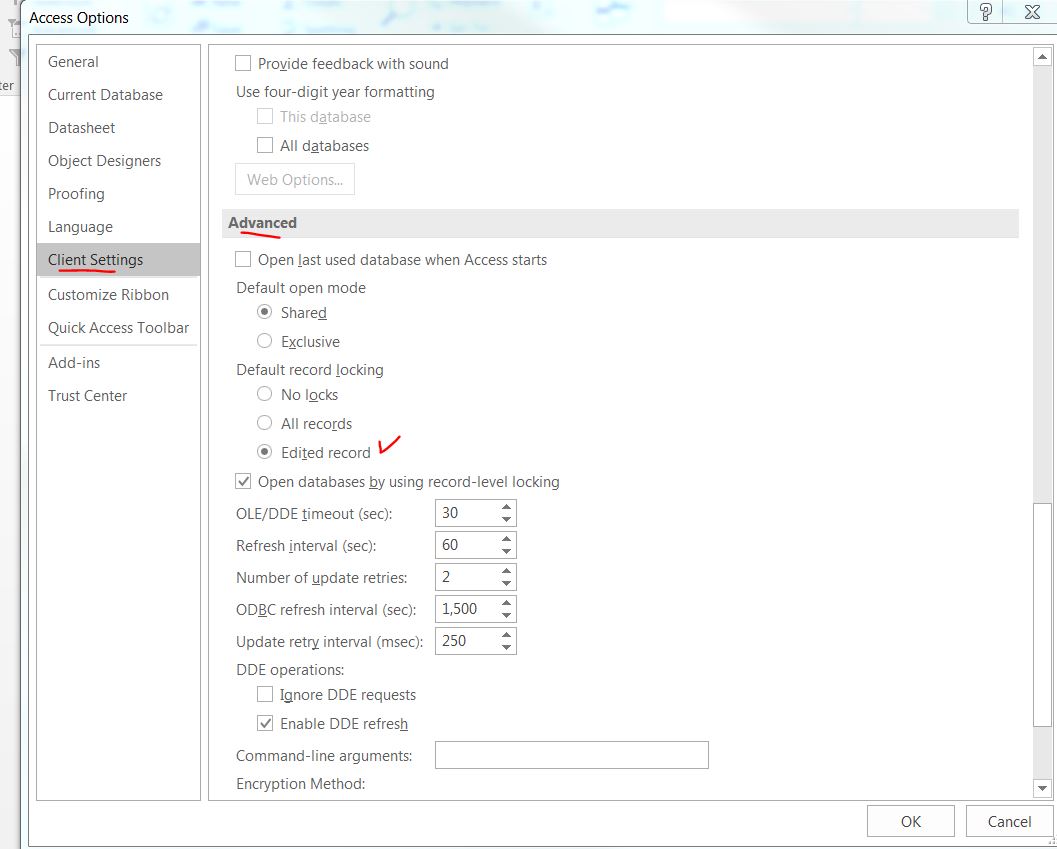Screen dimensions: 1057x849
Task: Click the Command-line arguments text field
Action: (x=571, y=755)
